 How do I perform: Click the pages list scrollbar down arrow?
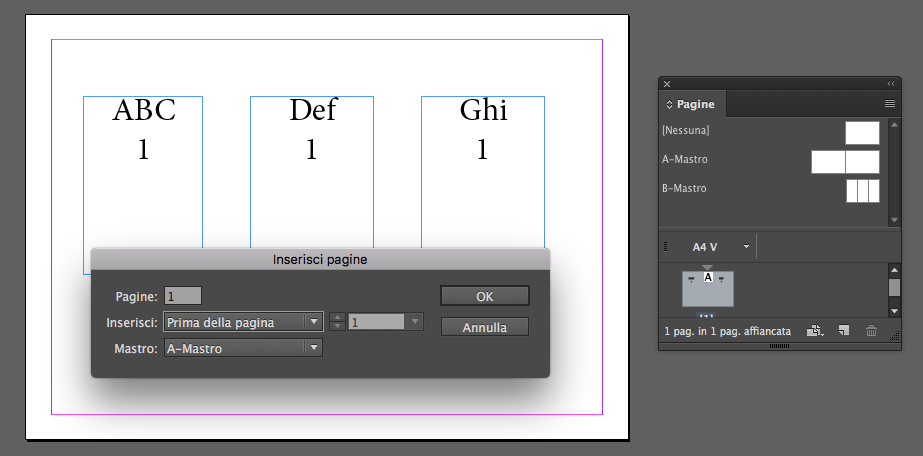(894, 311)
